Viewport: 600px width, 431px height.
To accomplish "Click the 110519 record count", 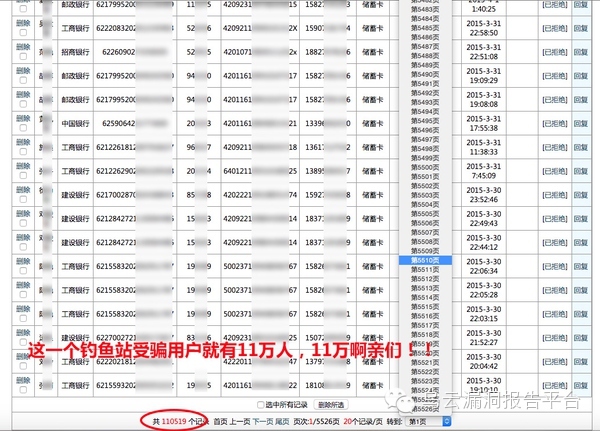I will point(174,421).
